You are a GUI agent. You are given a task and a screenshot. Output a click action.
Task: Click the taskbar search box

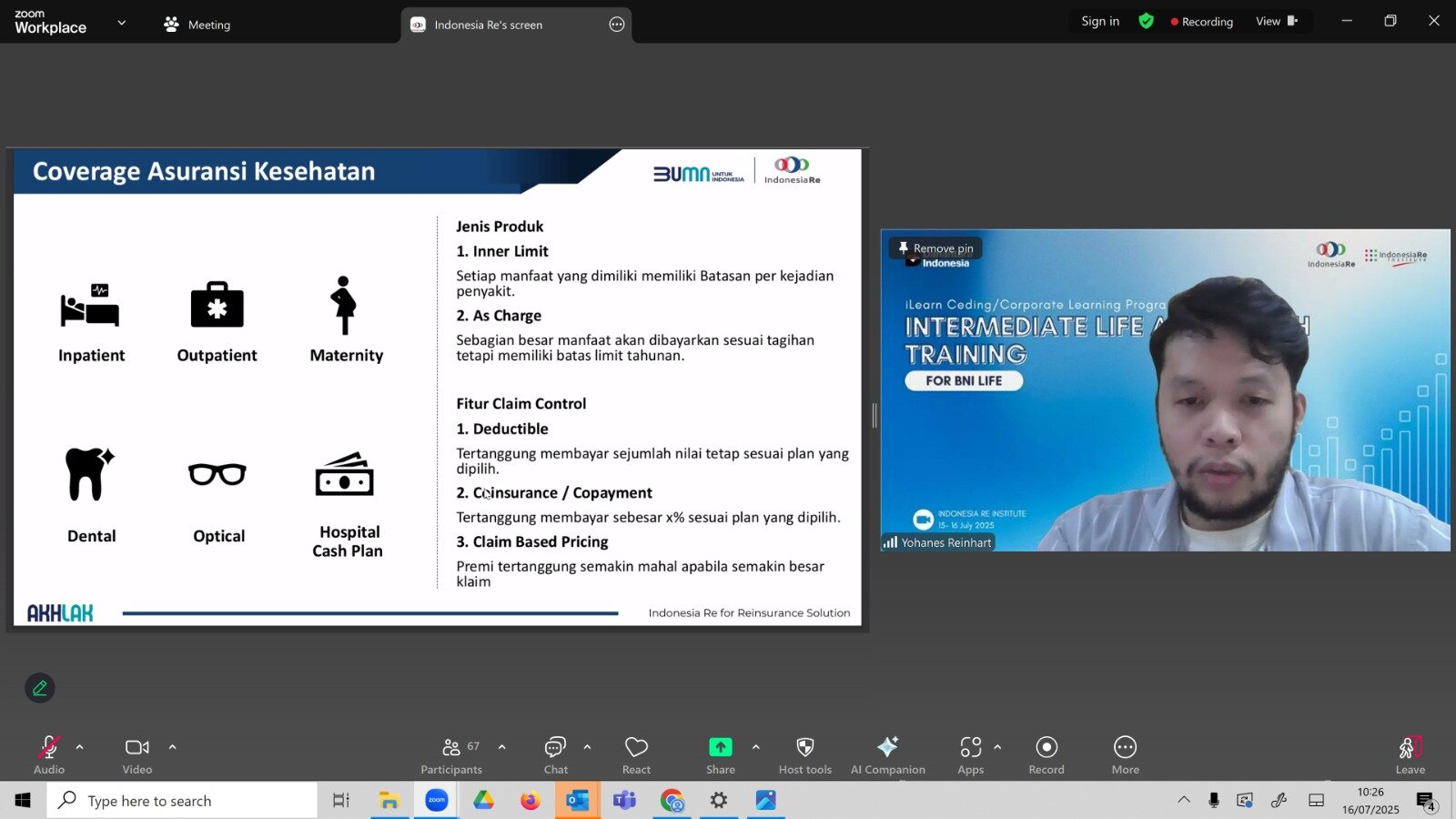point(182,801)
